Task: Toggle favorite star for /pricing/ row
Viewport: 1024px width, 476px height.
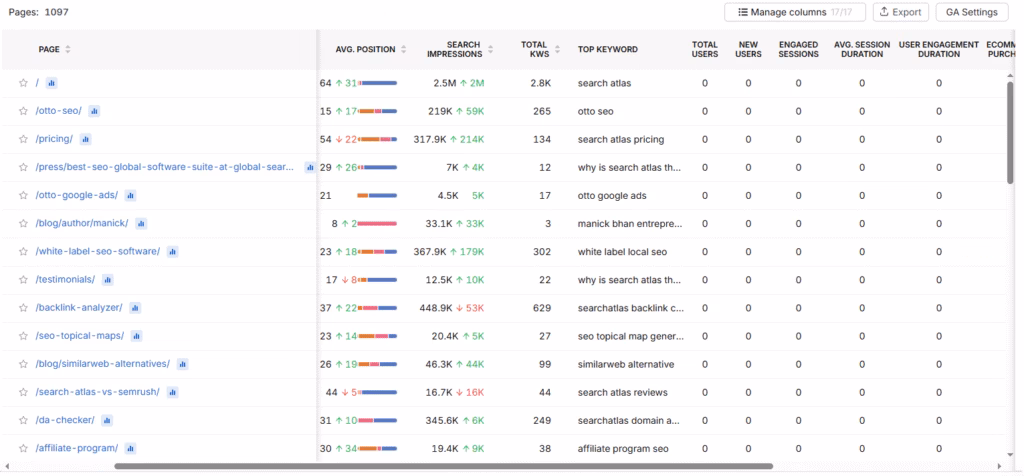Action: coord(23,139)
